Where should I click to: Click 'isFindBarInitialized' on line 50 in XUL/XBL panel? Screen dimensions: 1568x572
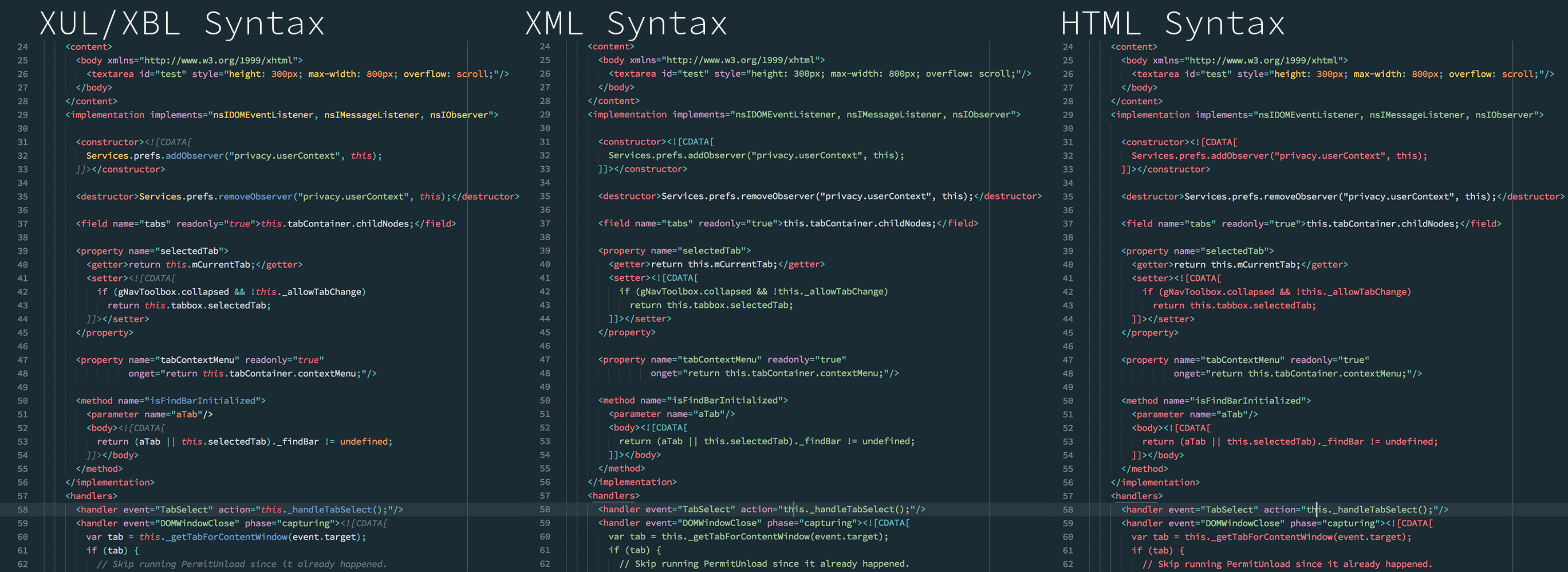click(203, 401)
